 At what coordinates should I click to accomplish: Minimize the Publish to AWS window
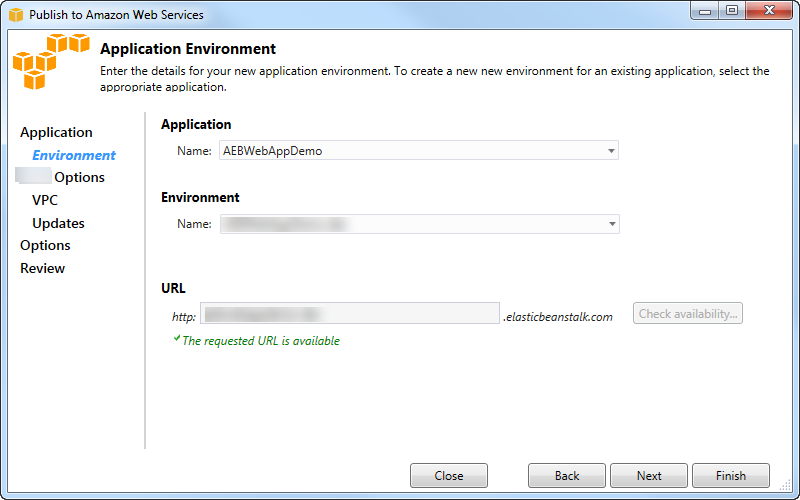(705, 13)
